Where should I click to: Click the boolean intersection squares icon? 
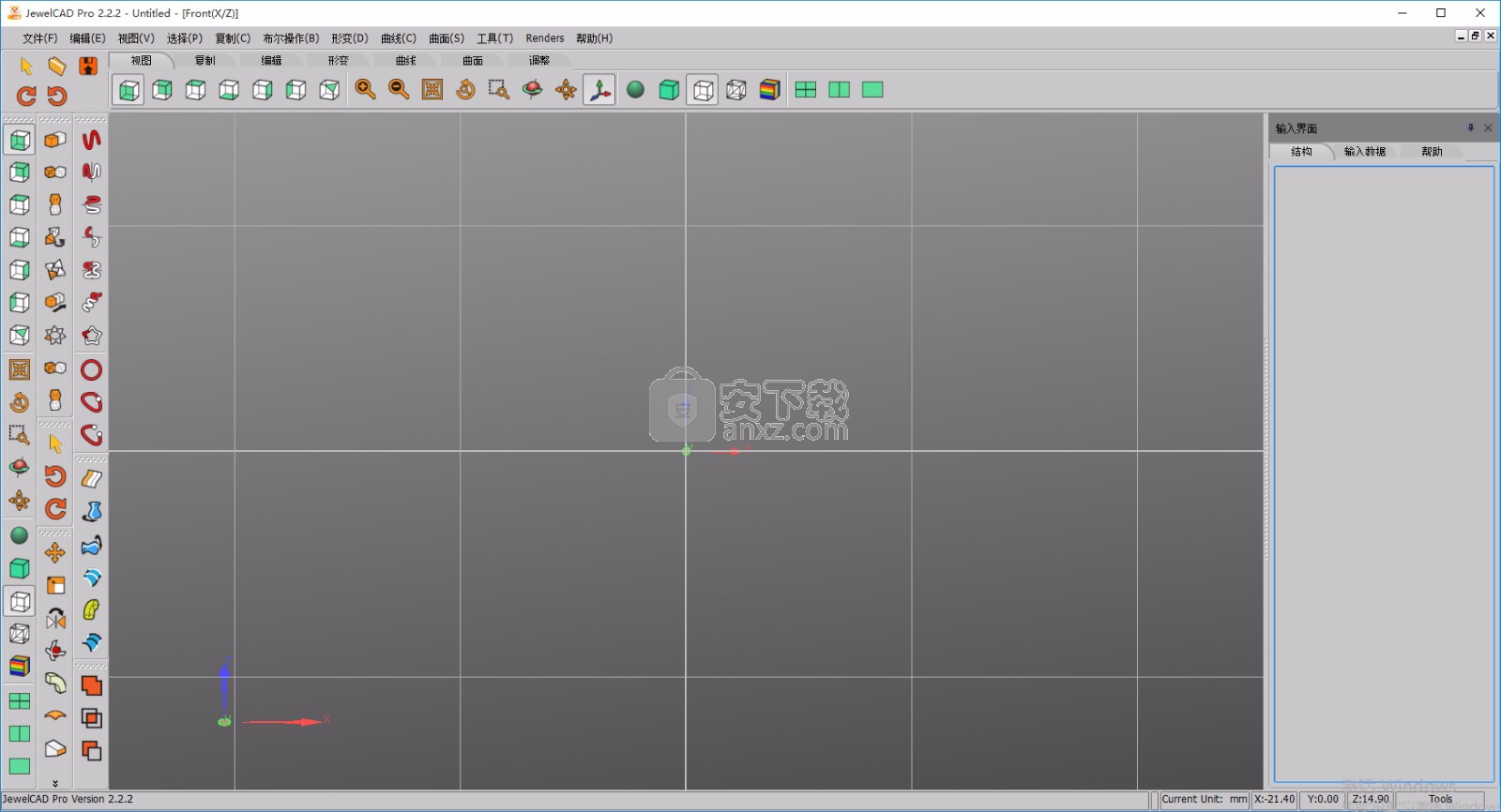point(91,718)
